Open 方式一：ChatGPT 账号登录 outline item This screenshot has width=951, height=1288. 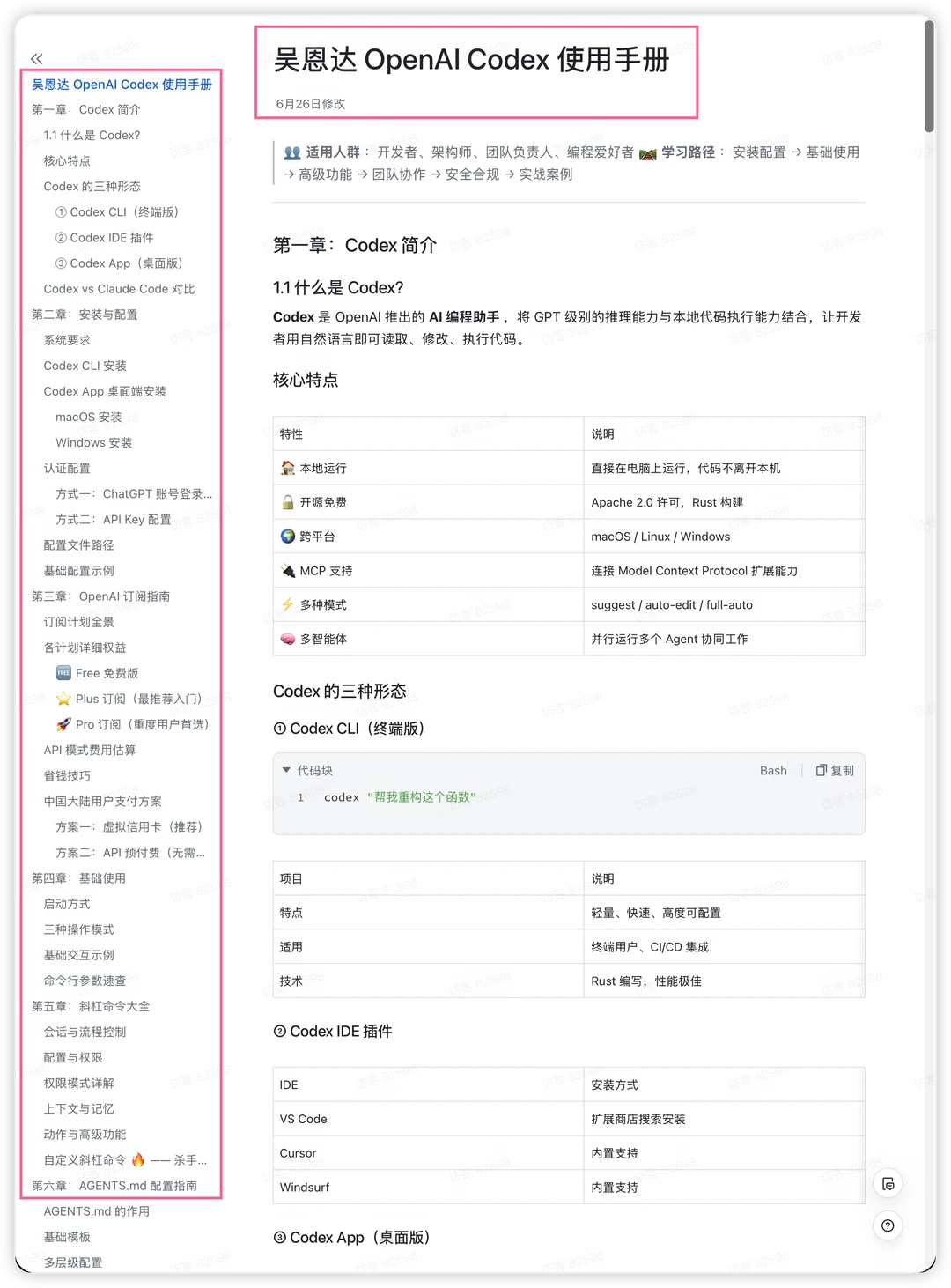click(134, 493)
